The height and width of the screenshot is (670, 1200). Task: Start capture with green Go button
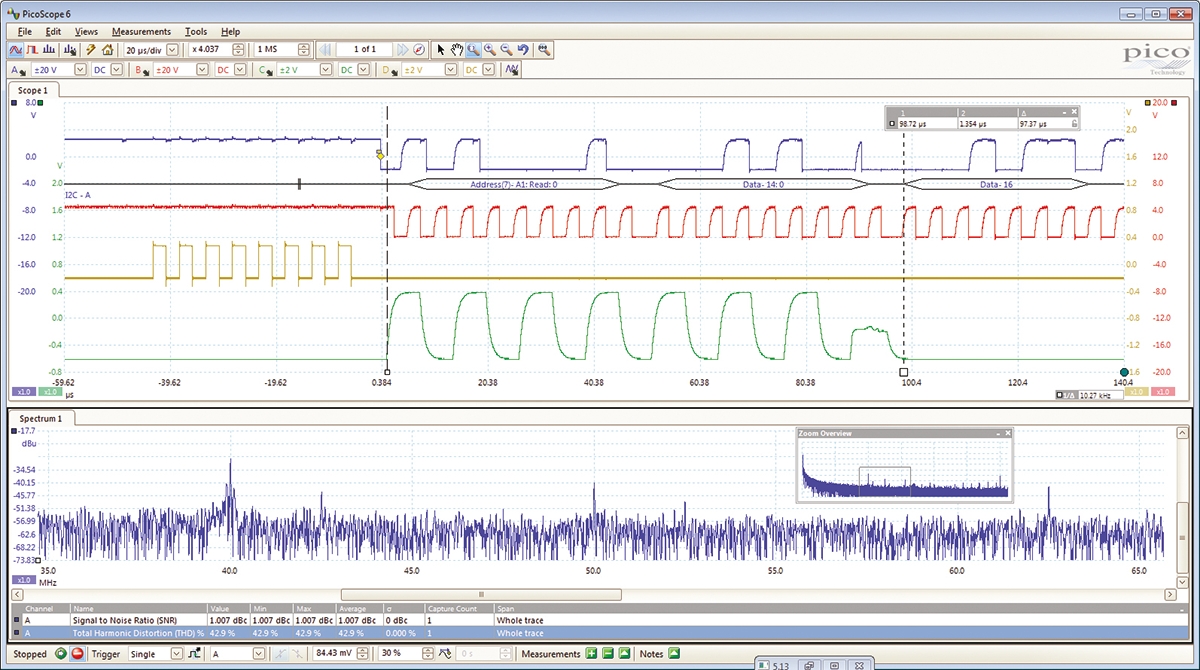click(61, 654)
